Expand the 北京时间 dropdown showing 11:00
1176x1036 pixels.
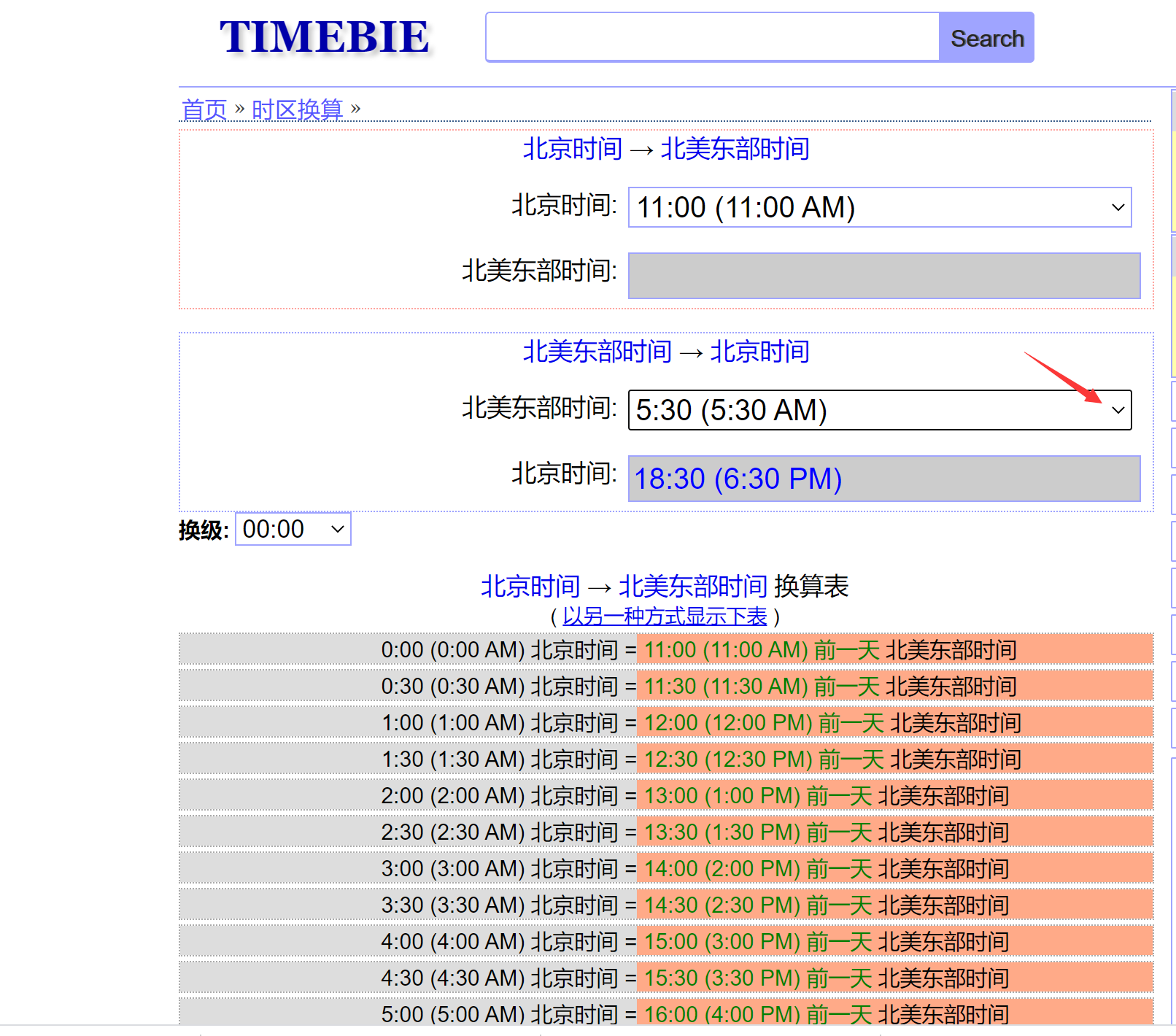coord(879,207)
